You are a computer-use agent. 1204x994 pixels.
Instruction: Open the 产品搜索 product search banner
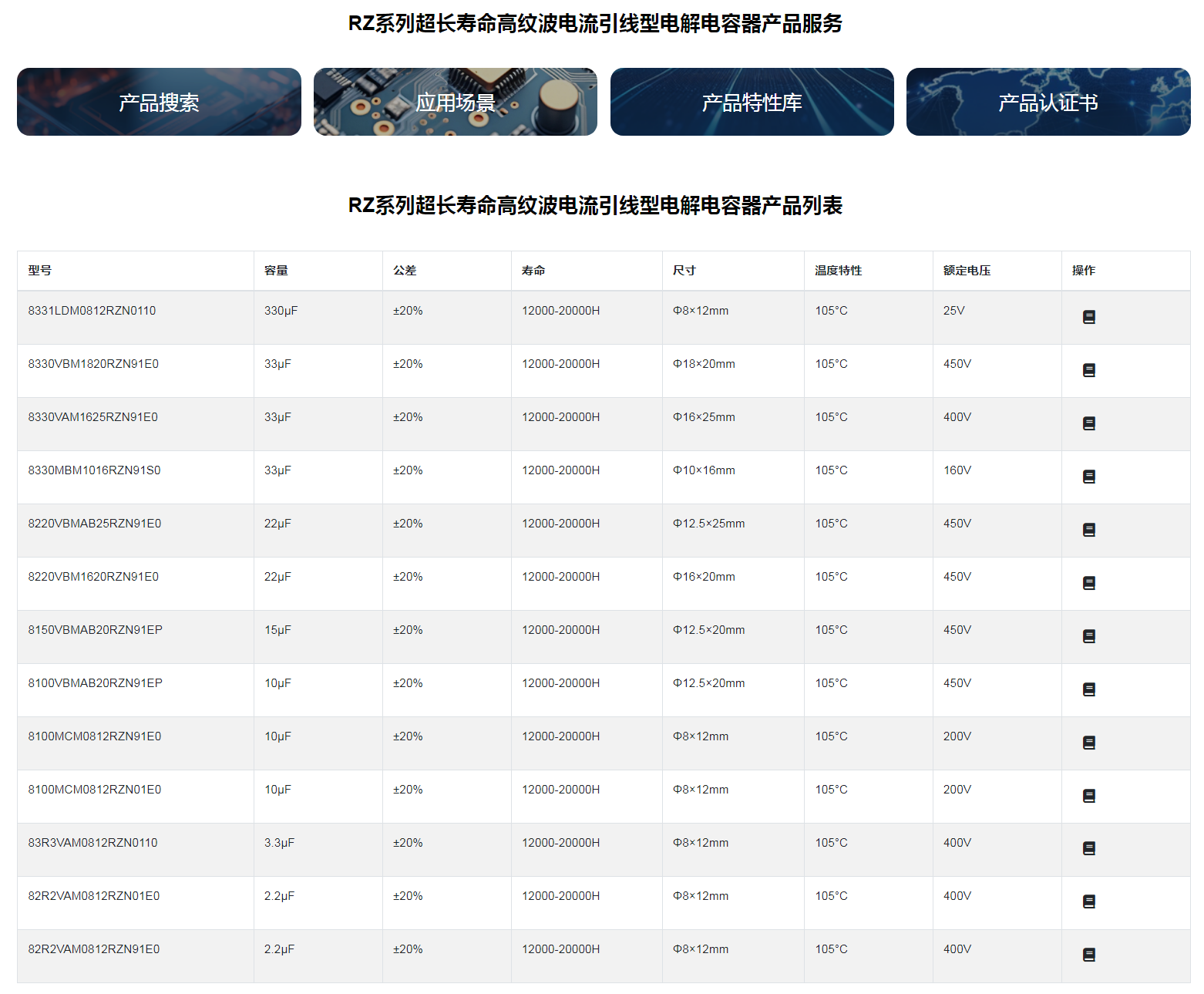[x=159, y=102]
